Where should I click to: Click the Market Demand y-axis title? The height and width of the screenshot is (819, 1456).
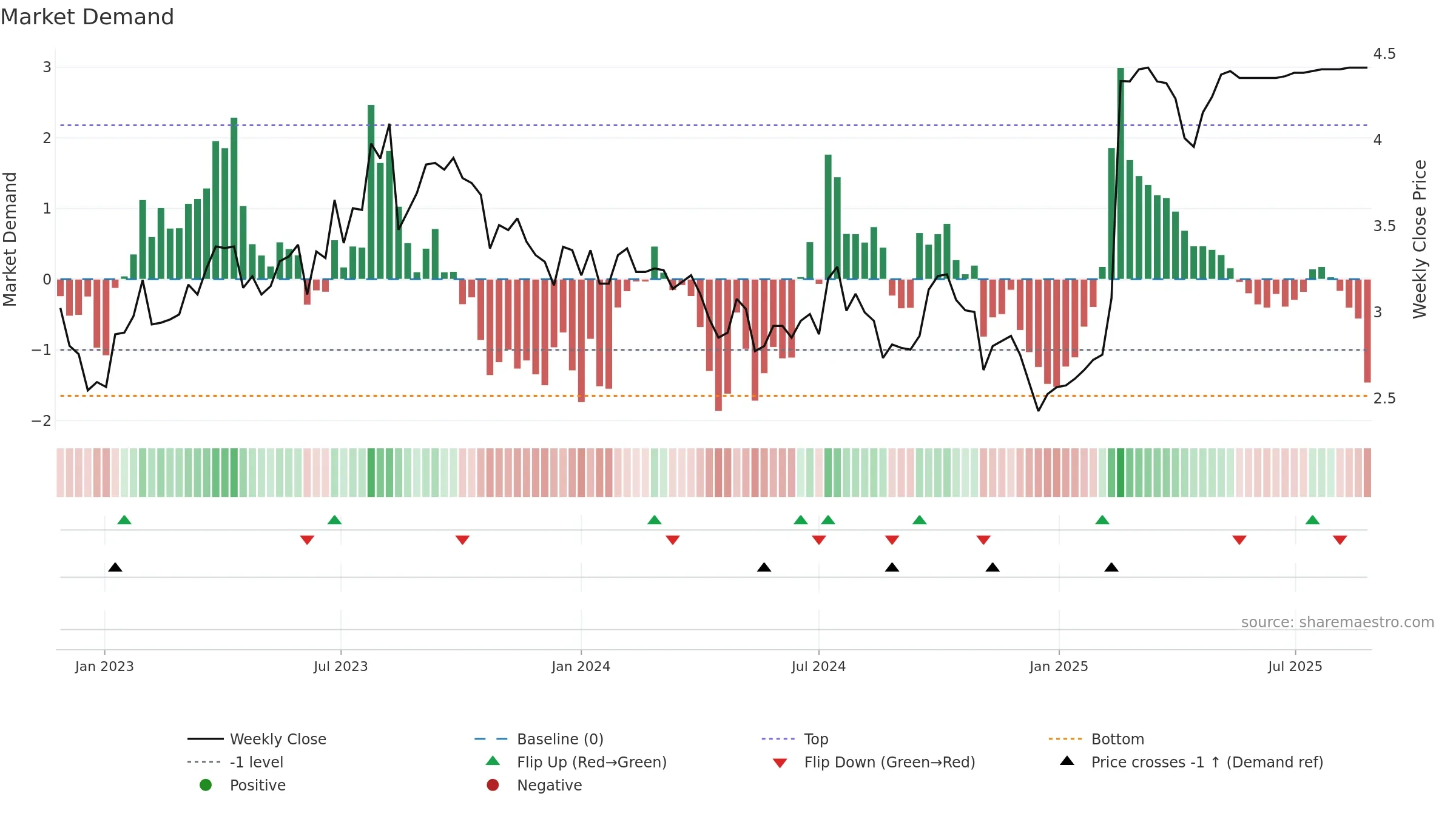(10, 239)
